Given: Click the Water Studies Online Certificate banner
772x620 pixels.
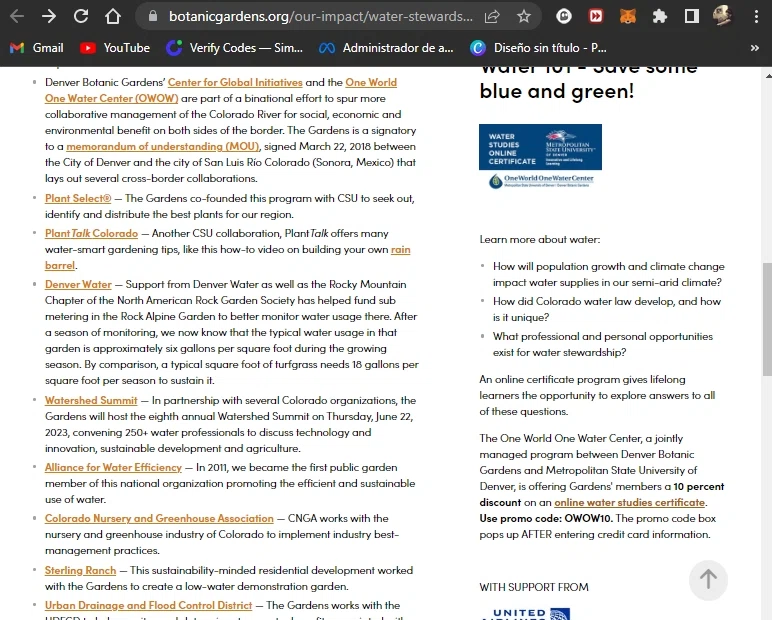Looking at the screenshot, I should pos(540,147).
